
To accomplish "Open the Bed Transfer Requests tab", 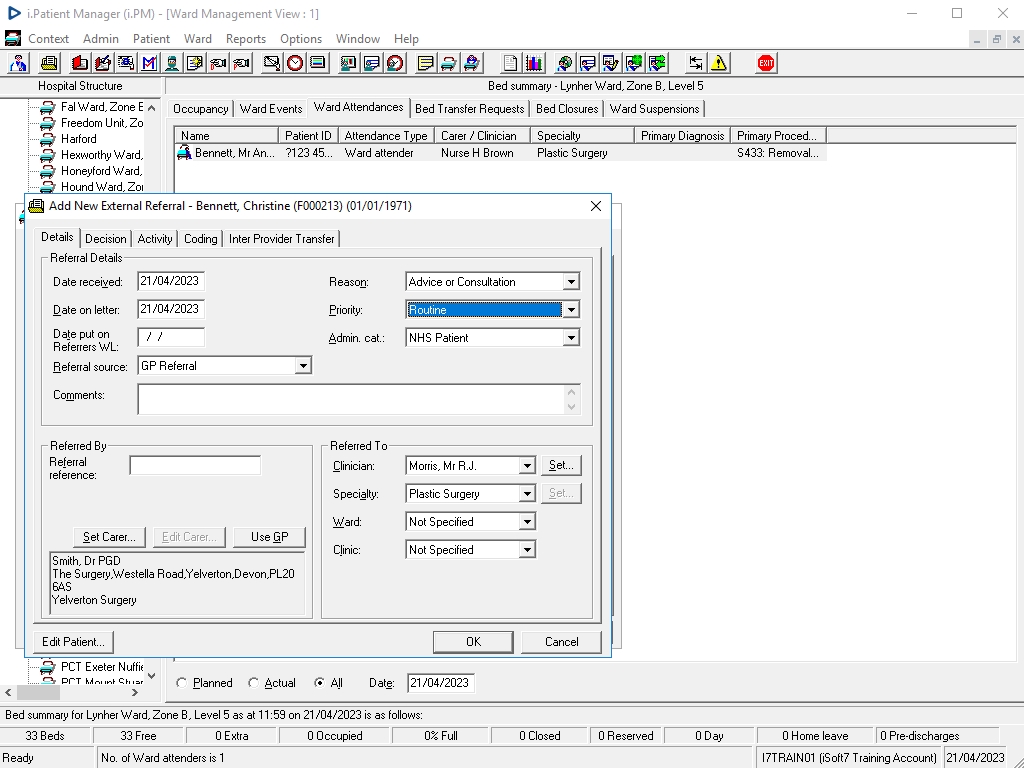I will pyautogui.click(x=470, y=109).
